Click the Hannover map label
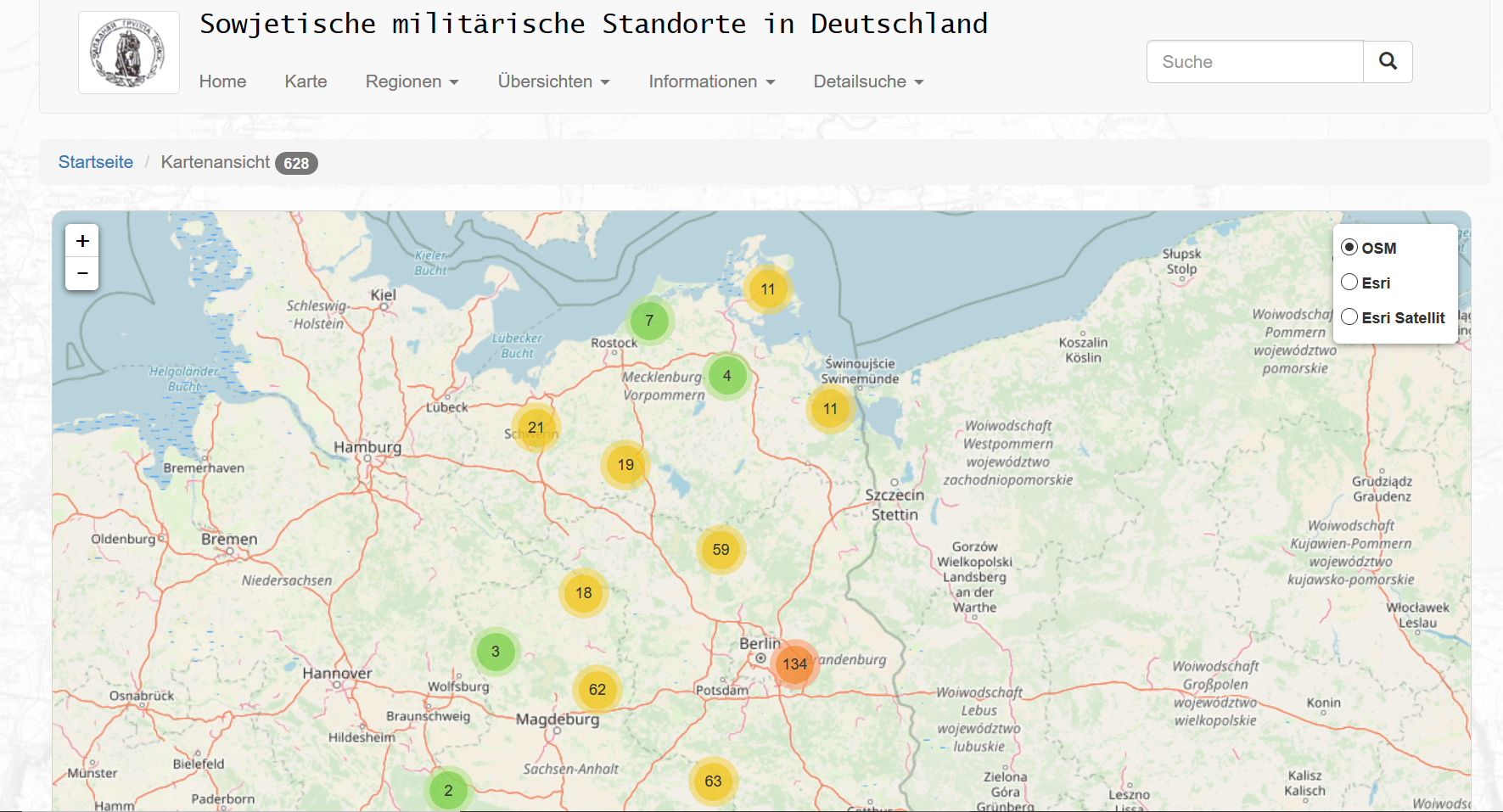 (x=337, y=674)
